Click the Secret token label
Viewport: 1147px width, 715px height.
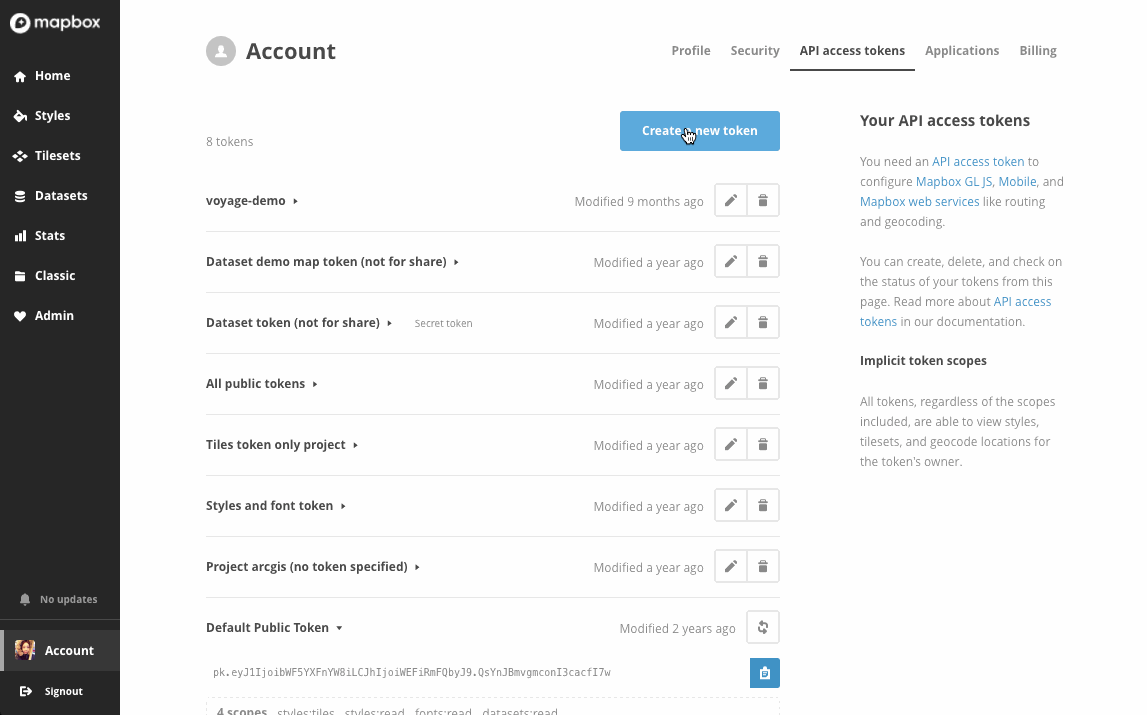tap(443, 323)
